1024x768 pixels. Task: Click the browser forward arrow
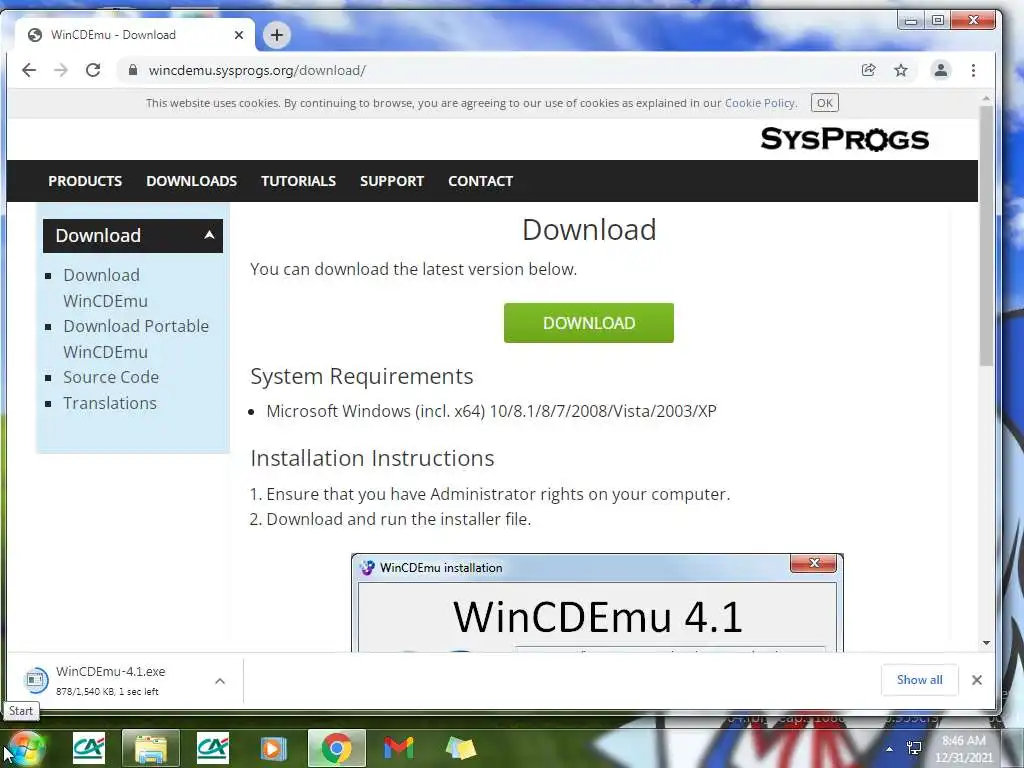61,70
